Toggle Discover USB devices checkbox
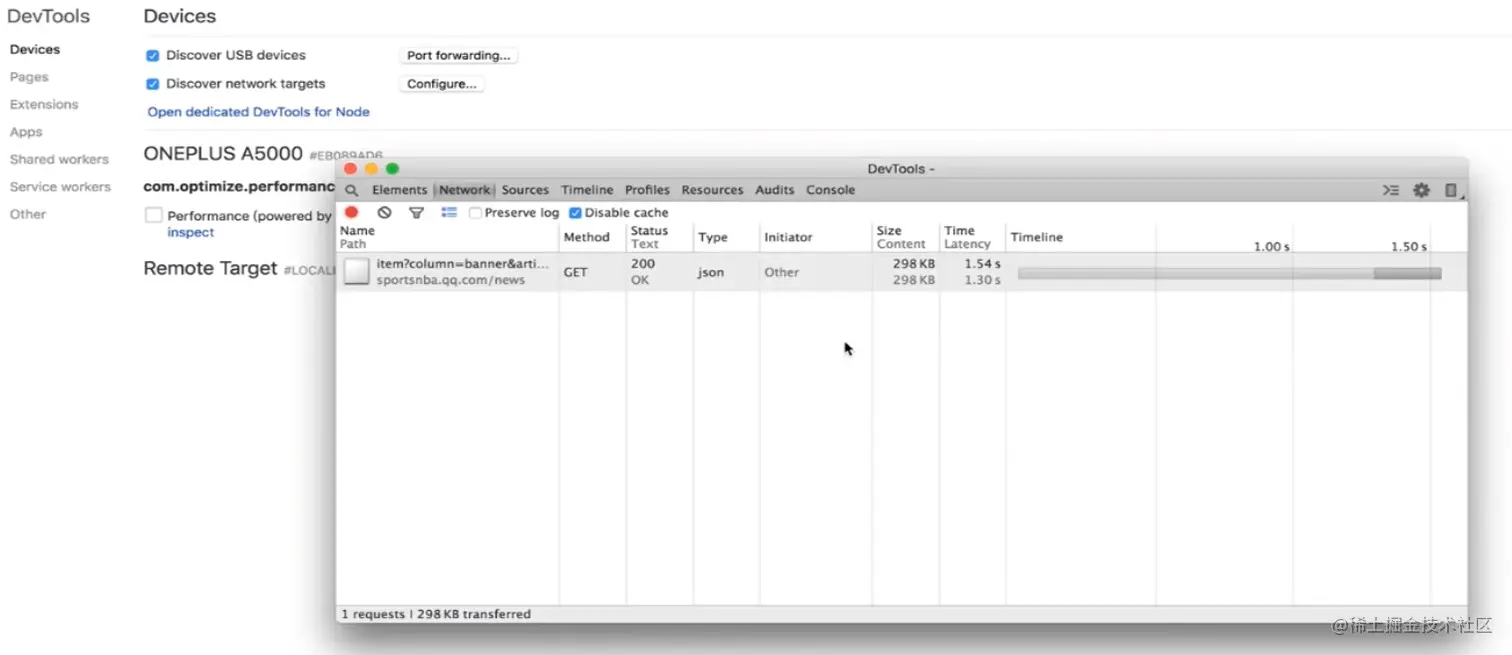1512x655 pixels. [x=153, y=56]
